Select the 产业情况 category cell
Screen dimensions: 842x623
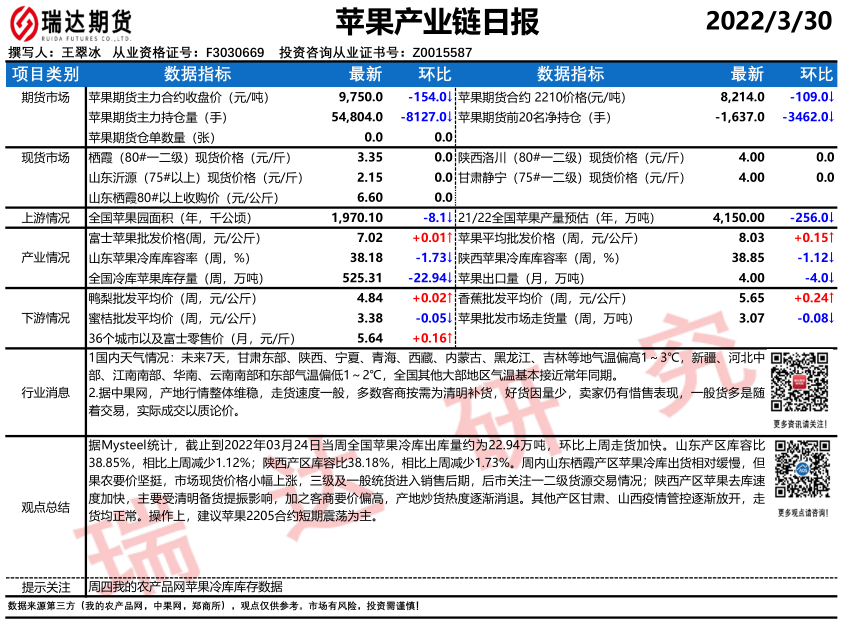(x=45, y=258)
